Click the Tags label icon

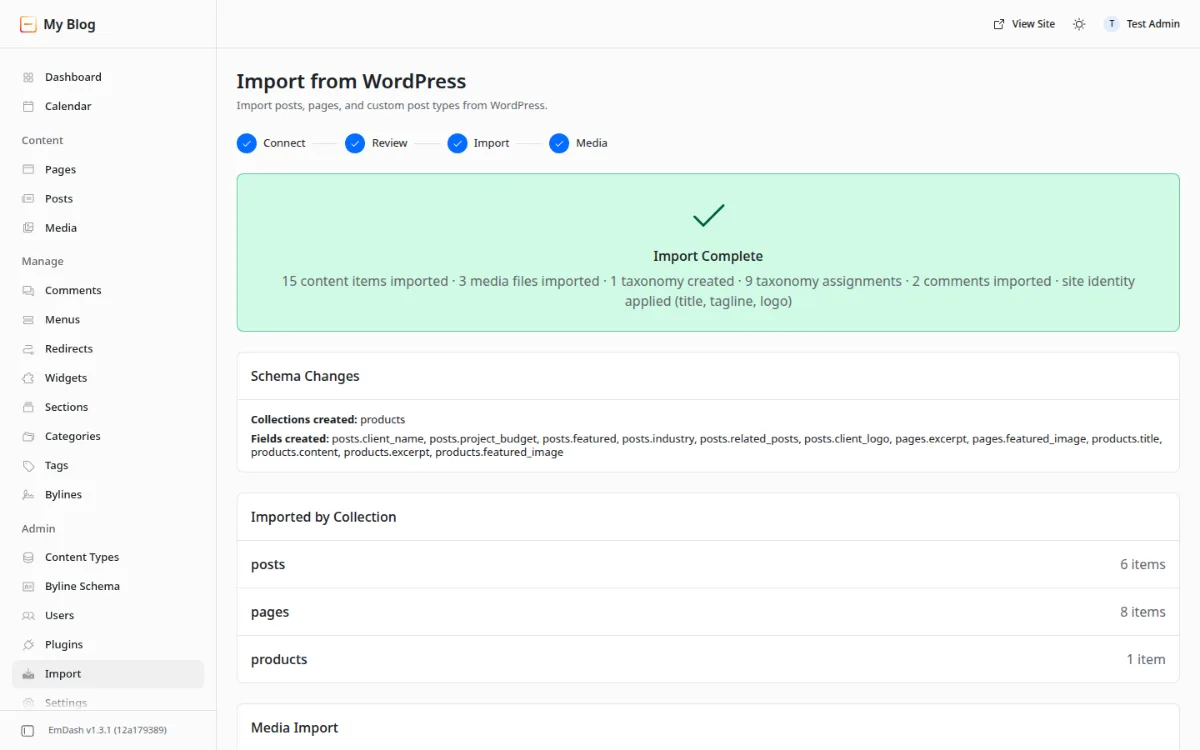tap(28, 465)
